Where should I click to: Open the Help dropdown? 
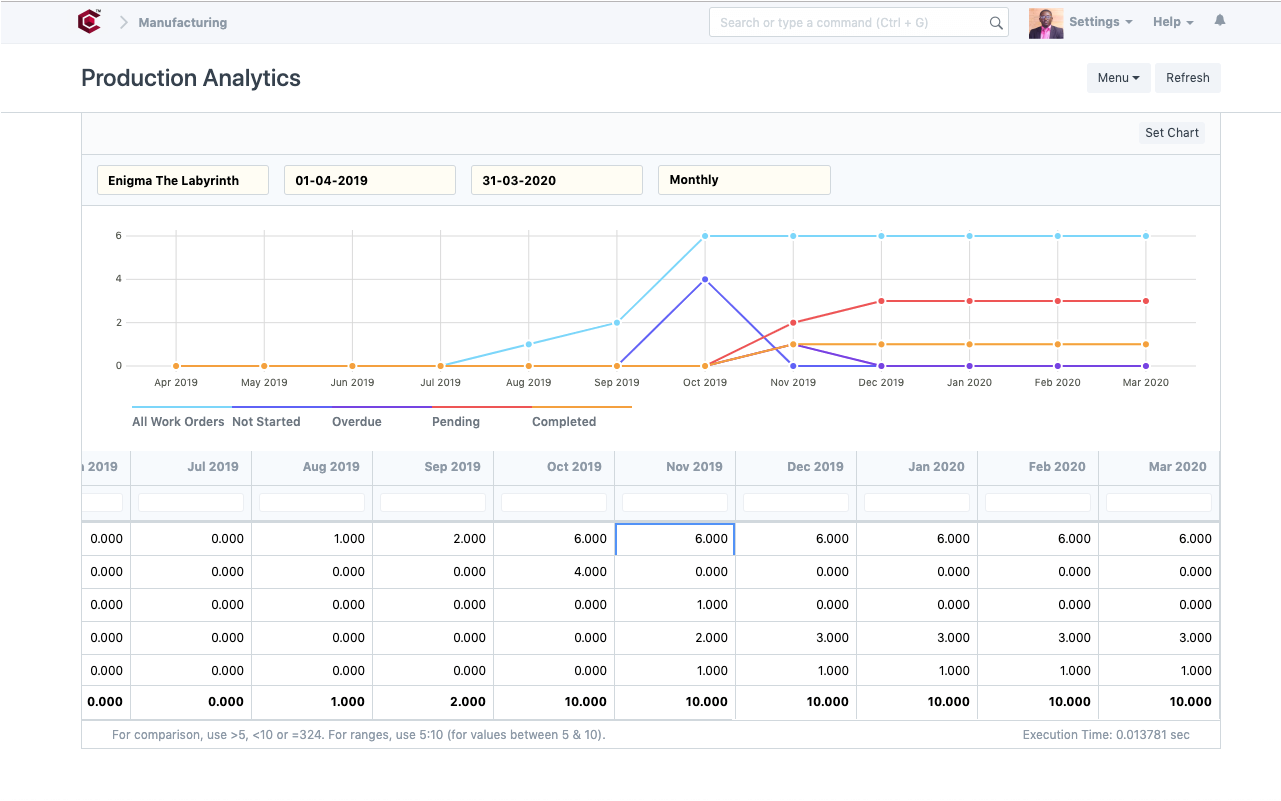pyautogui.click(x=1172, y=21)
